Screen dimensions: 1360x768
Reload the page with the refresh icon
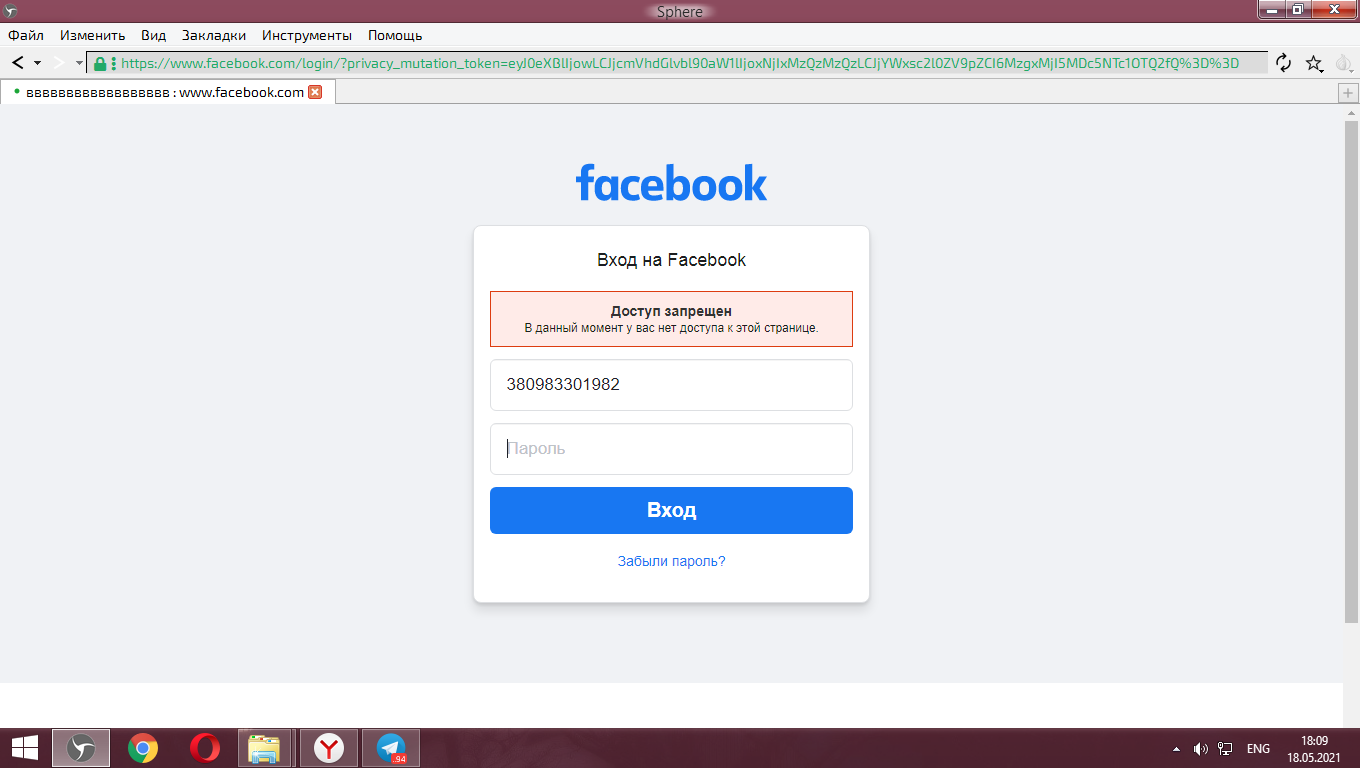click(x=1284, y=63)
